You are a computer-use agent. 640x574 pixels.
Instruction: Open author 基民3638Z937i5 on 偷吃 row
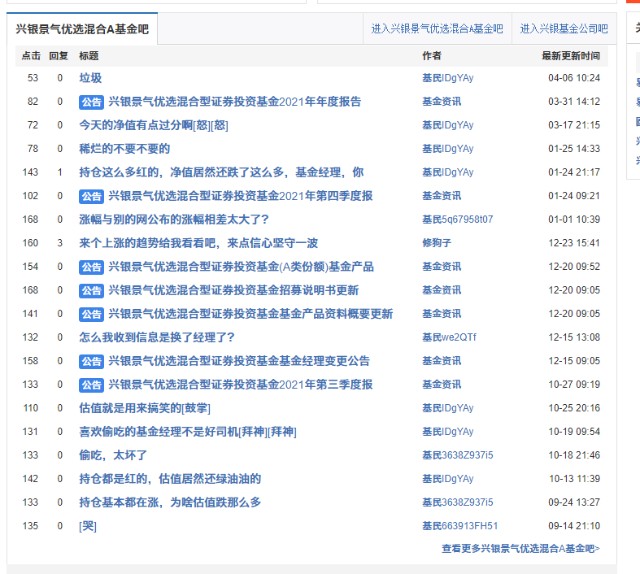point(458,455)
